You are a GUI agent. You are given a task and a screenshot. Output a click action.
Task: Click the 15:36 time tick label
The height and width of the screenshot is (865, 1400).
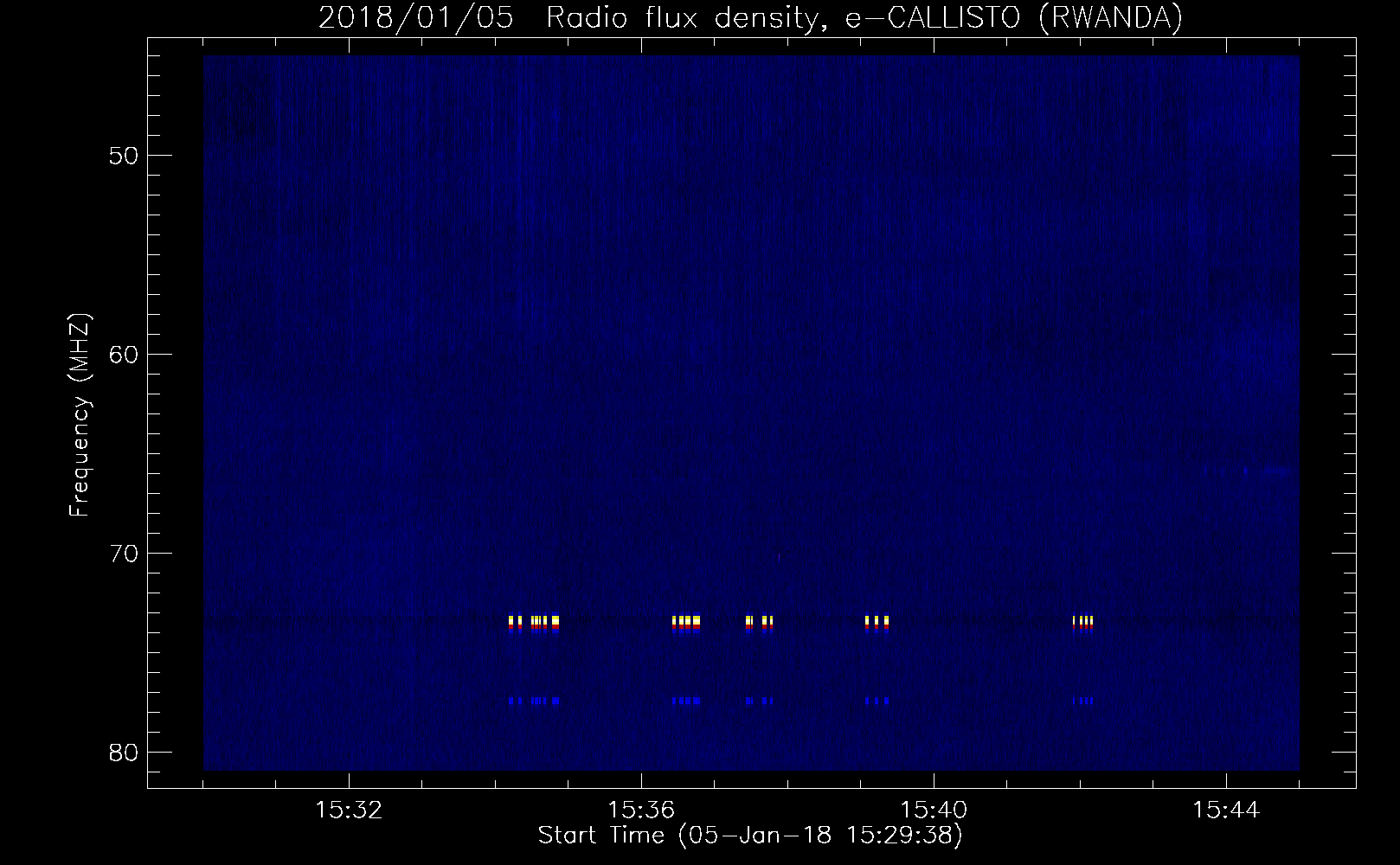[641, 811]
